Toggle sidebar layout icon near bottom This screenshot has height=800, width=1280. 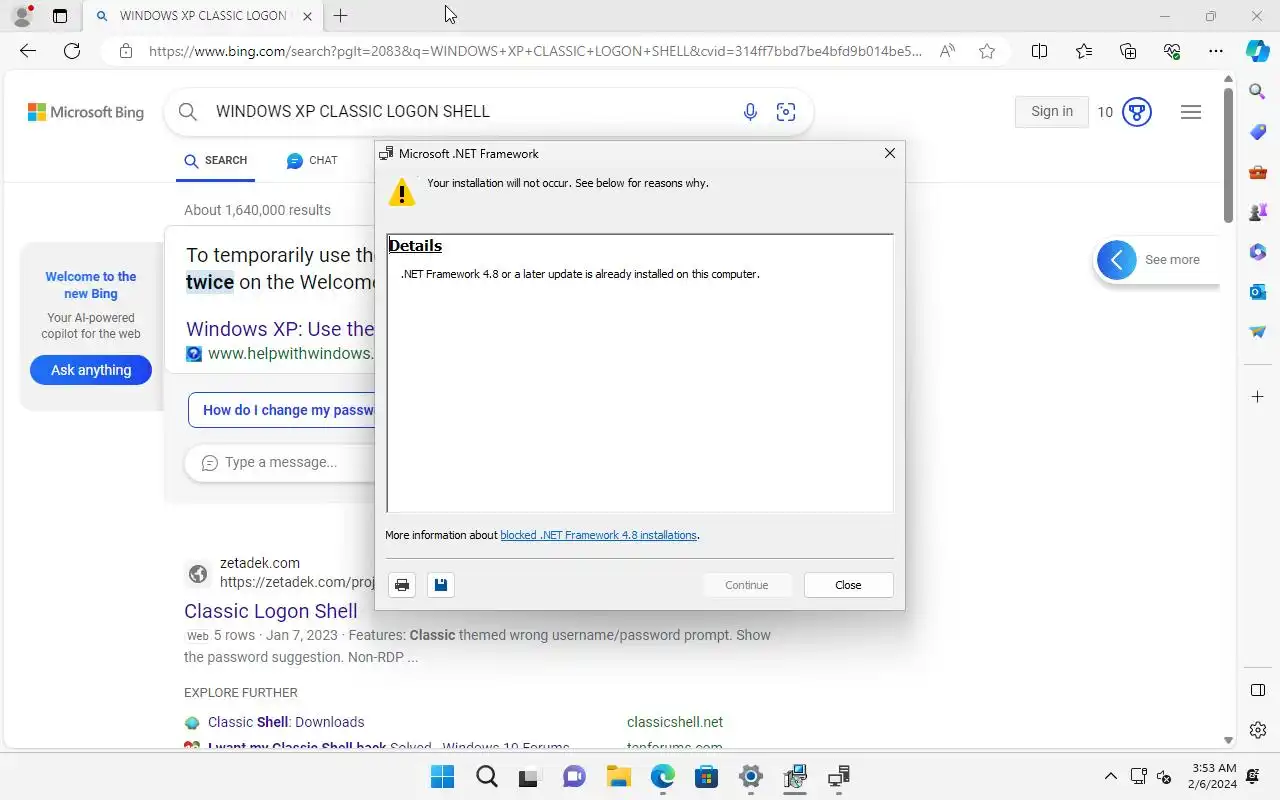1258,690
